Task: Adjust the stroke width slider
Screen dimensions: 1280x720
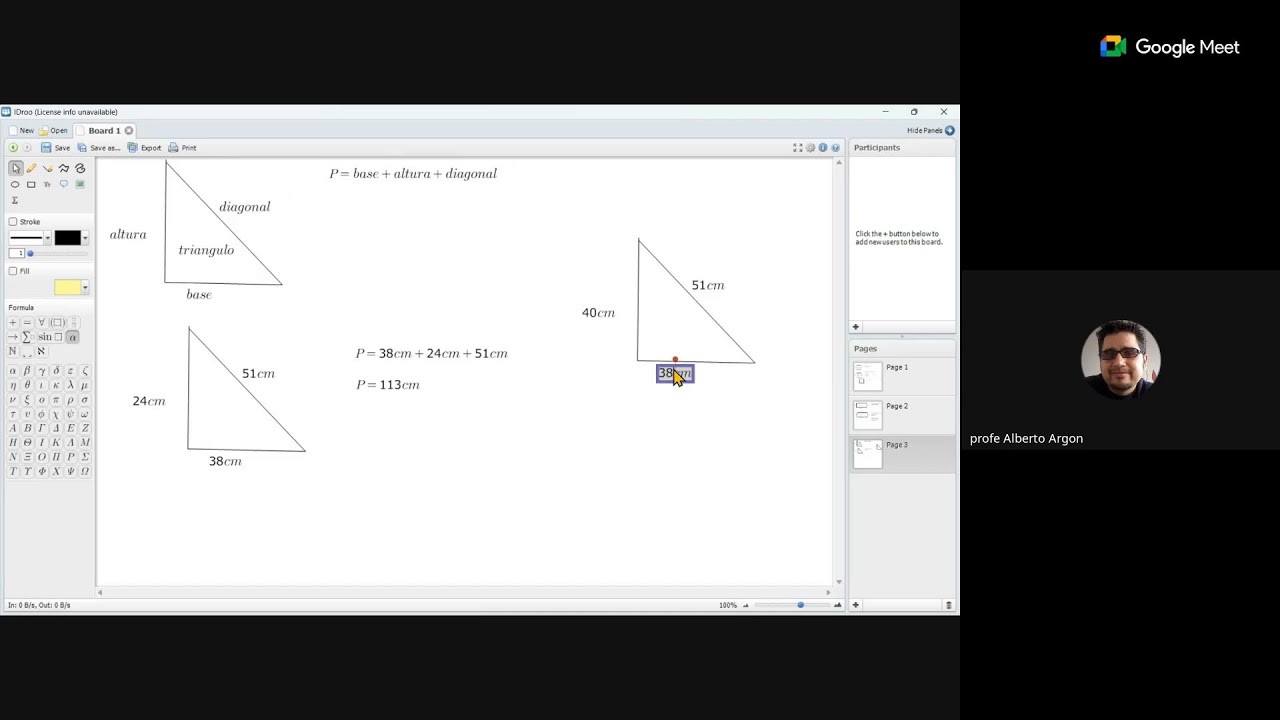Action: click(x=30, y=254)
